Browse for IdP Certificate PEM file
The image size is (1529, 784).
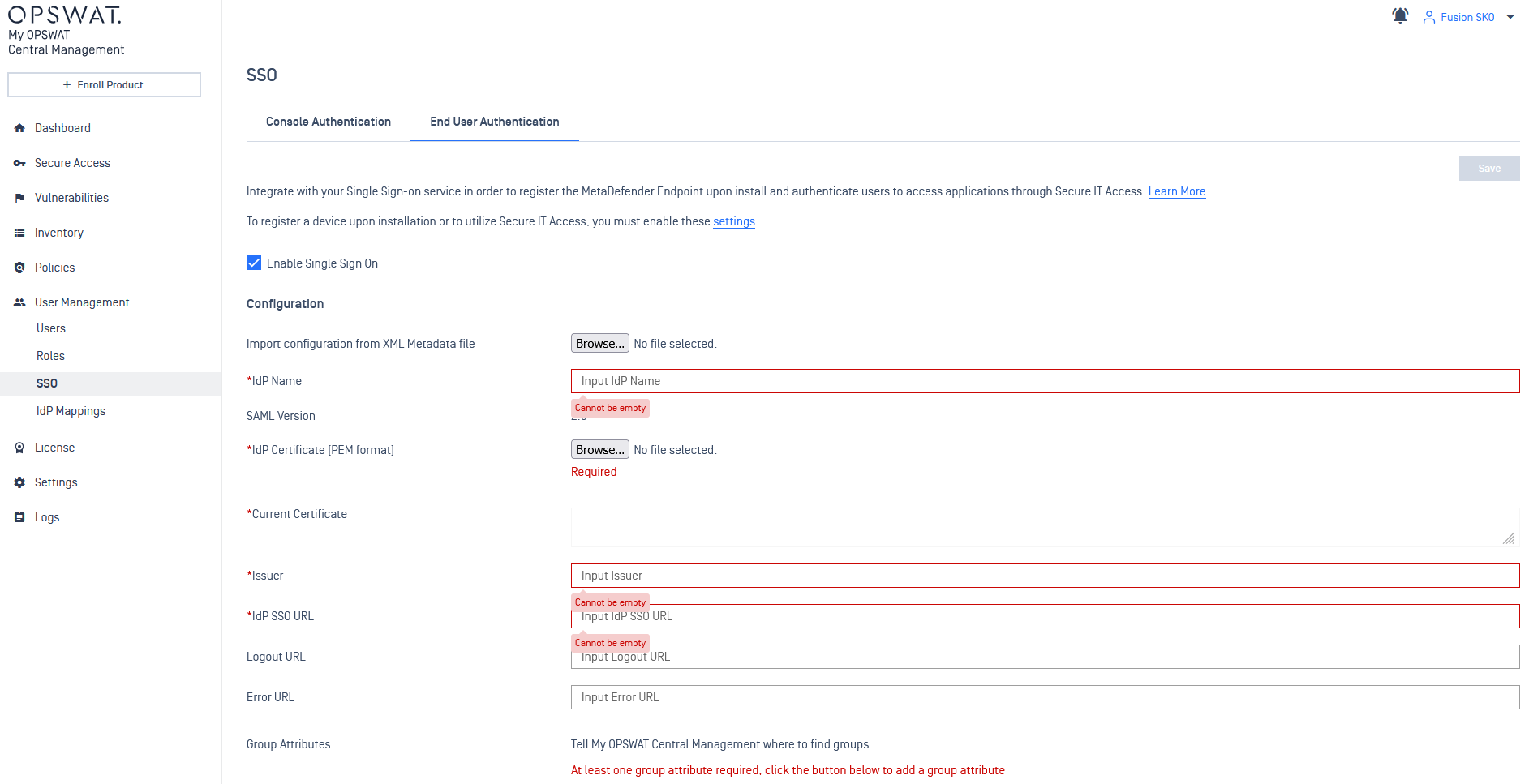click(x=600, y=450)
